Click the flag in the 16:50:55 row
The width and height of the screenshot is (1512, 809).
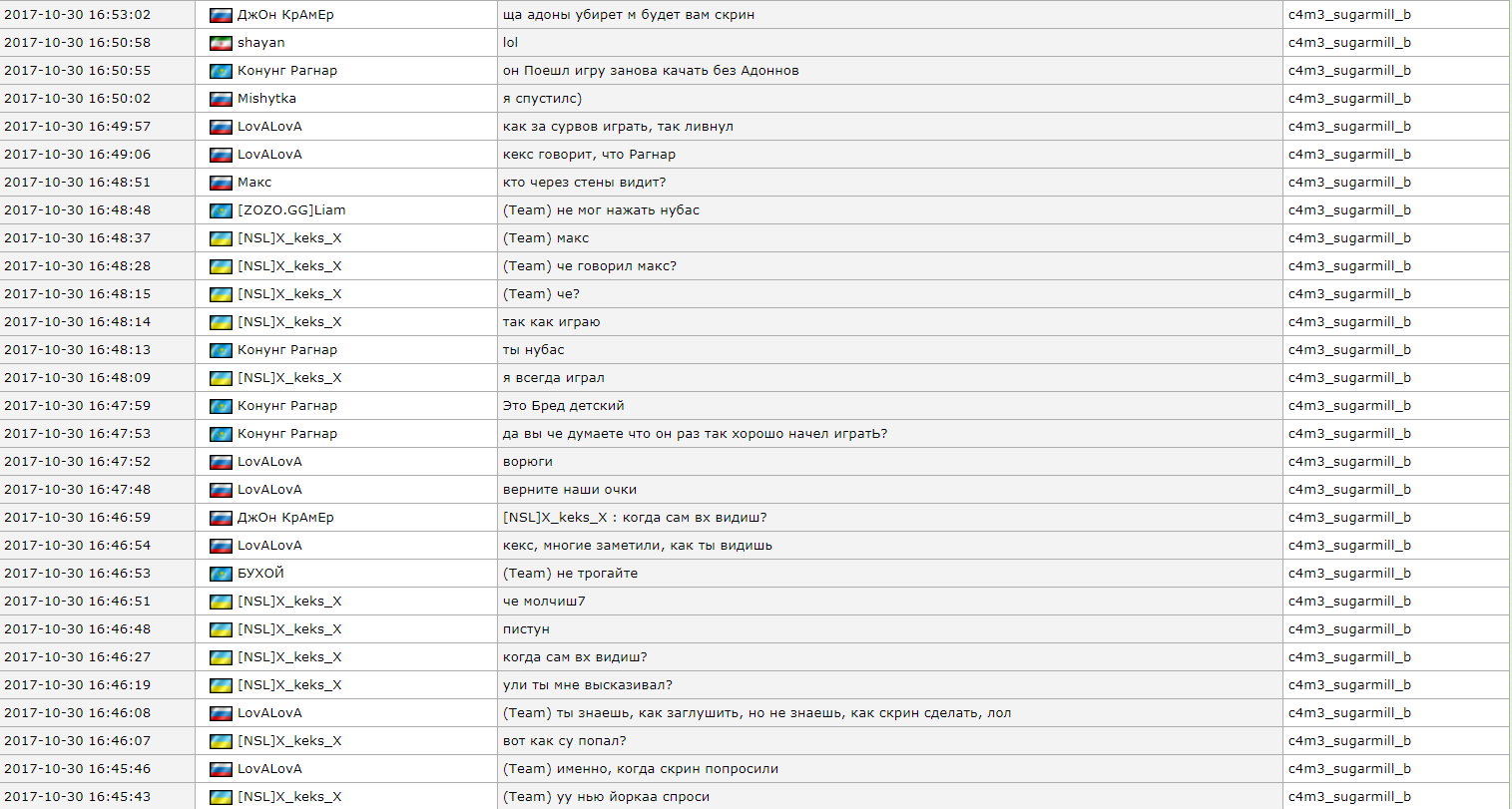point(221,71)
